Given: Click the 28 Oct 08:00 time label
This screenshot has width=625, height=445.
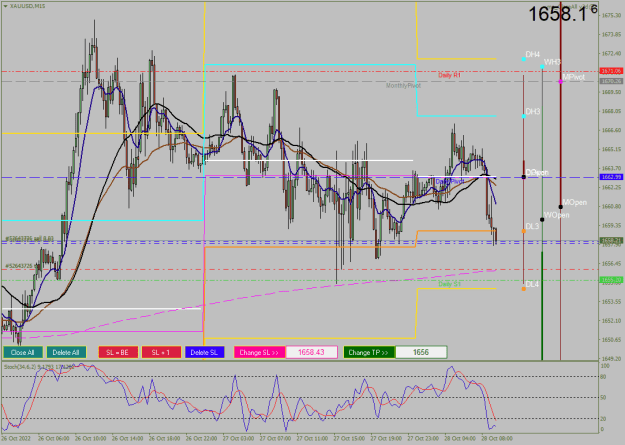Looking at the screenshot, I should coord(497,439).
